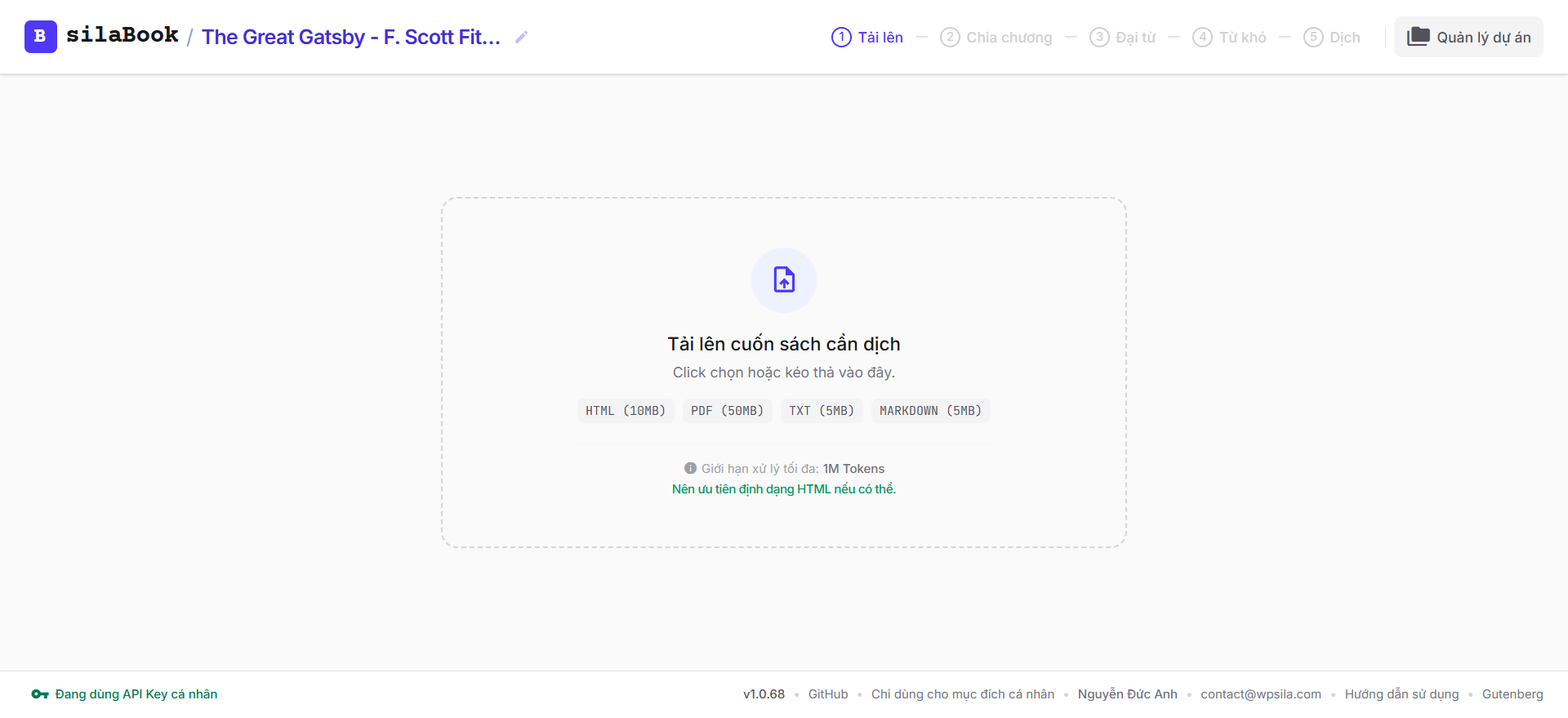The width and height of the screenshot is (1568, 718).
Task: Go to step 2 Chia chương
Action: coord(996,37)
